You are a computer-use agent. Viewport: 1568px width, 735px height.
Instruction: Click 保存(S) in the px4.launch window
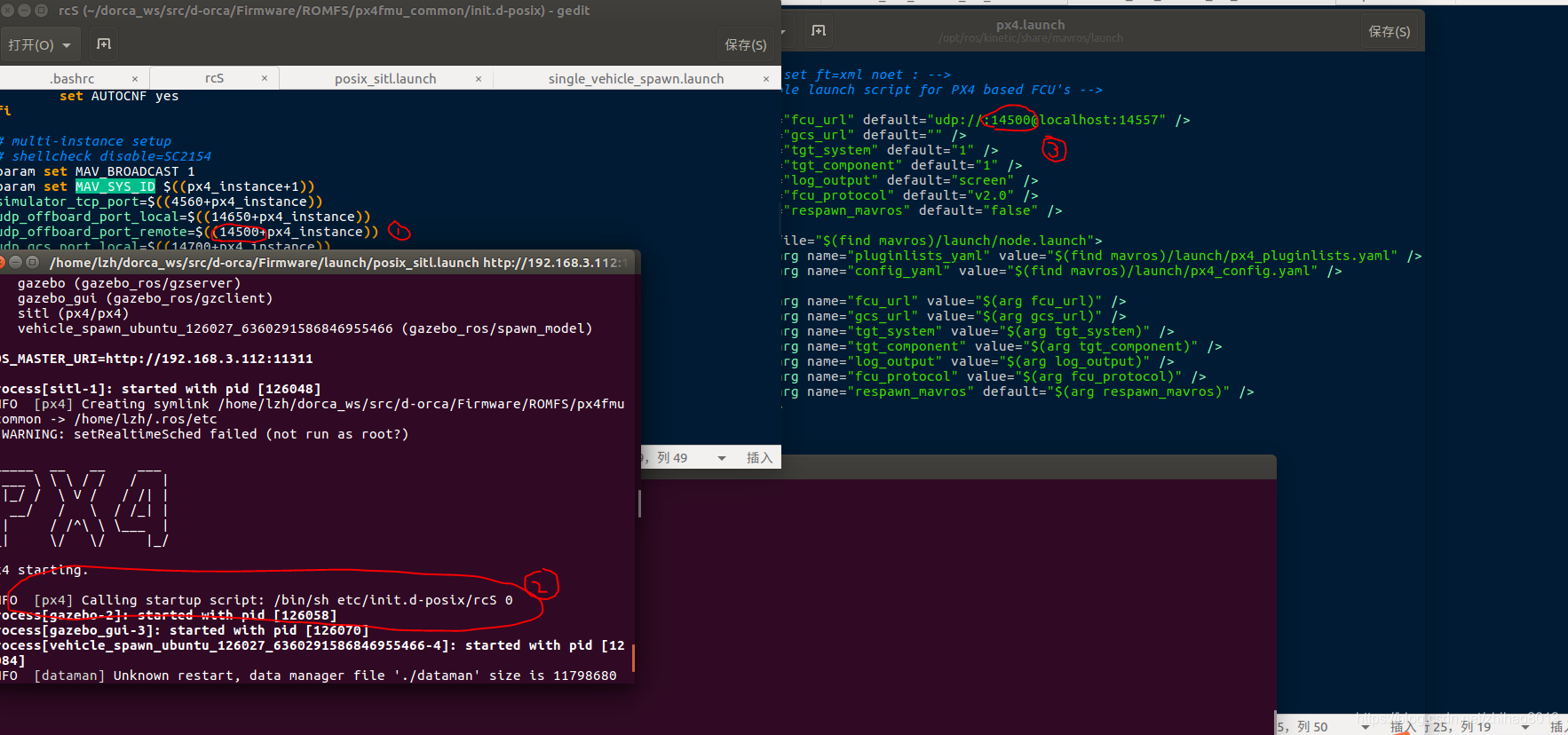pyautogui.click(x=1390, y=31)
